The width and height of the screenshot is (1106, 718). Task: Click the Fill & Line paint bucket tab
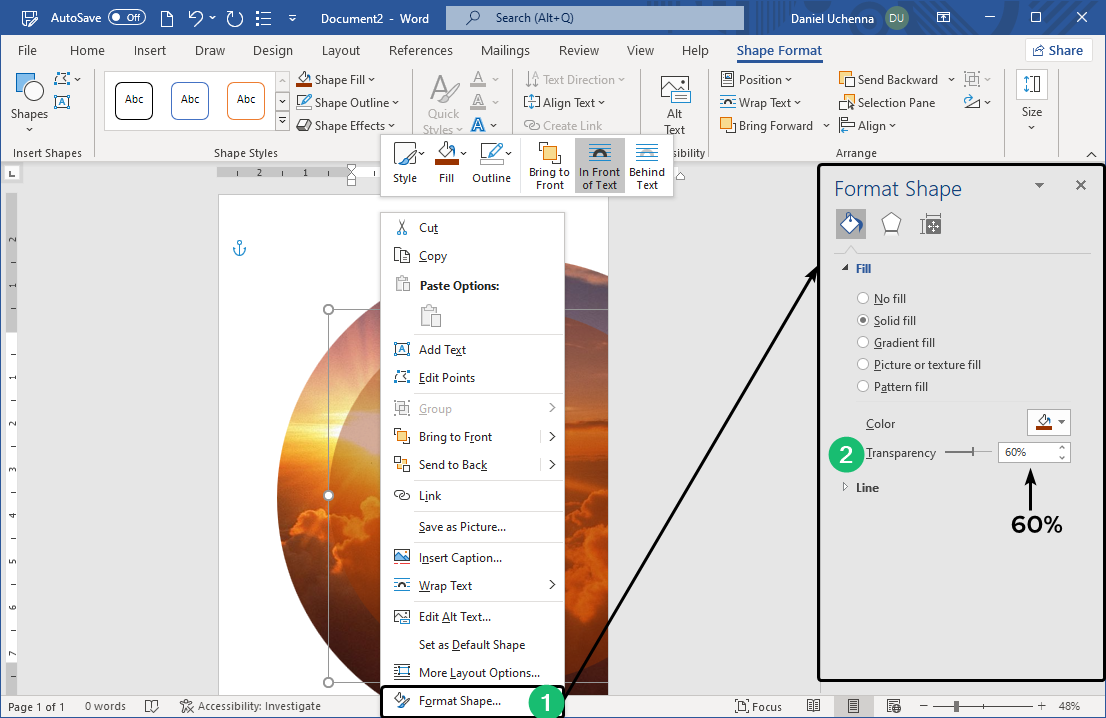851,224
